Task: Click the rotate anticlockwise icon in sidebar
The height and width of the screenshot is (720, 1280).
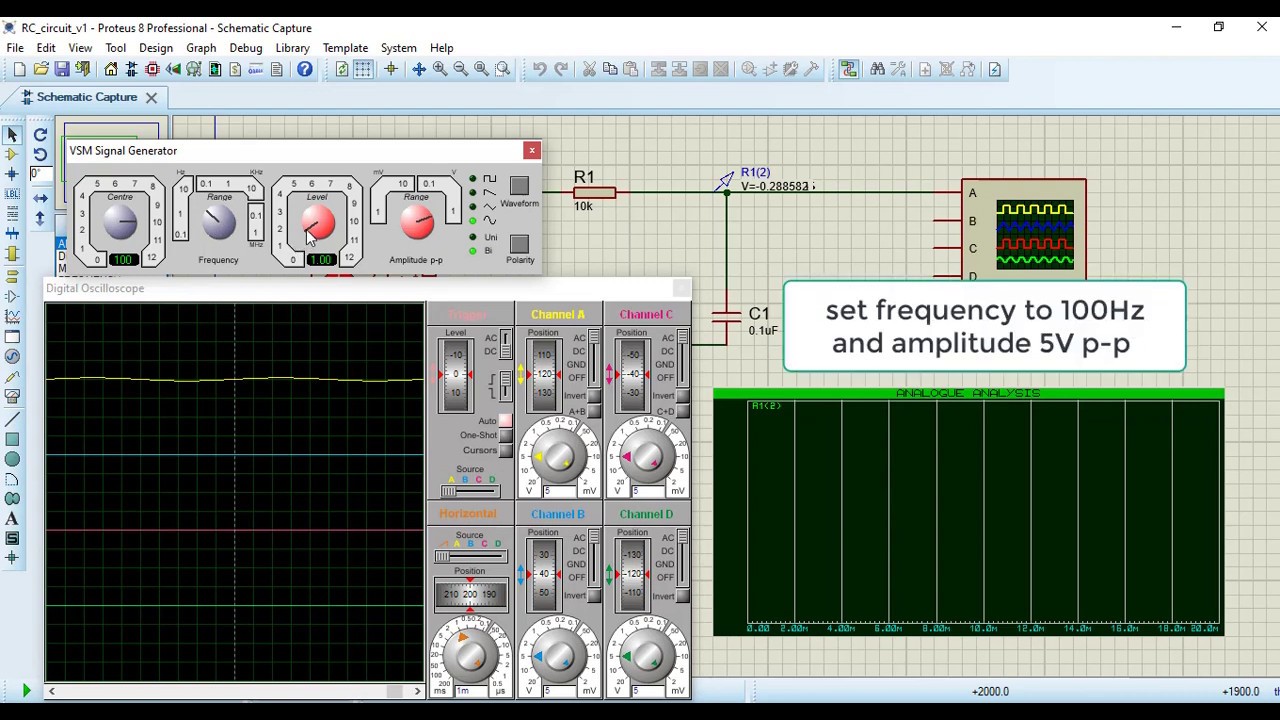Action: (x=40, y=154)
